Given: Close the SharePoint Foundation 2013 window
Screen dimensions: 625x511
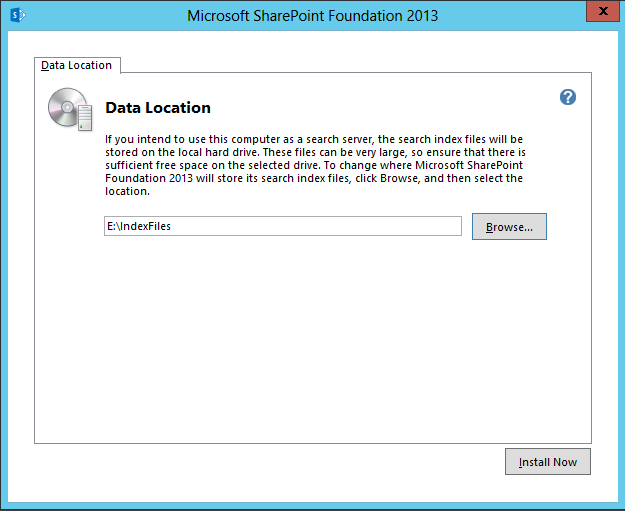Looking at the screenshot, I should tap(602, 11).
